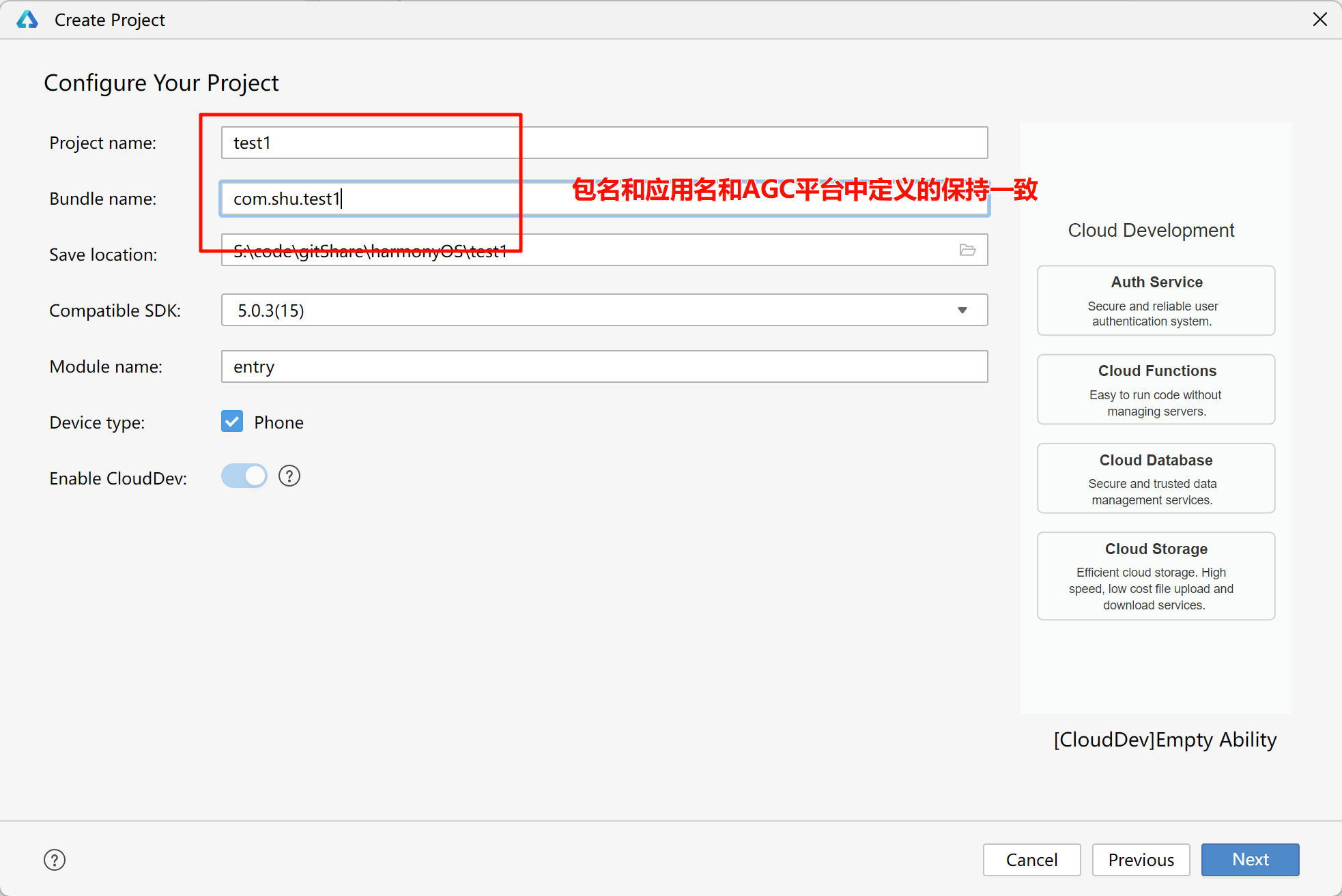Focus the Project name field
1342x896 pixels.
(x=683, y=143)
